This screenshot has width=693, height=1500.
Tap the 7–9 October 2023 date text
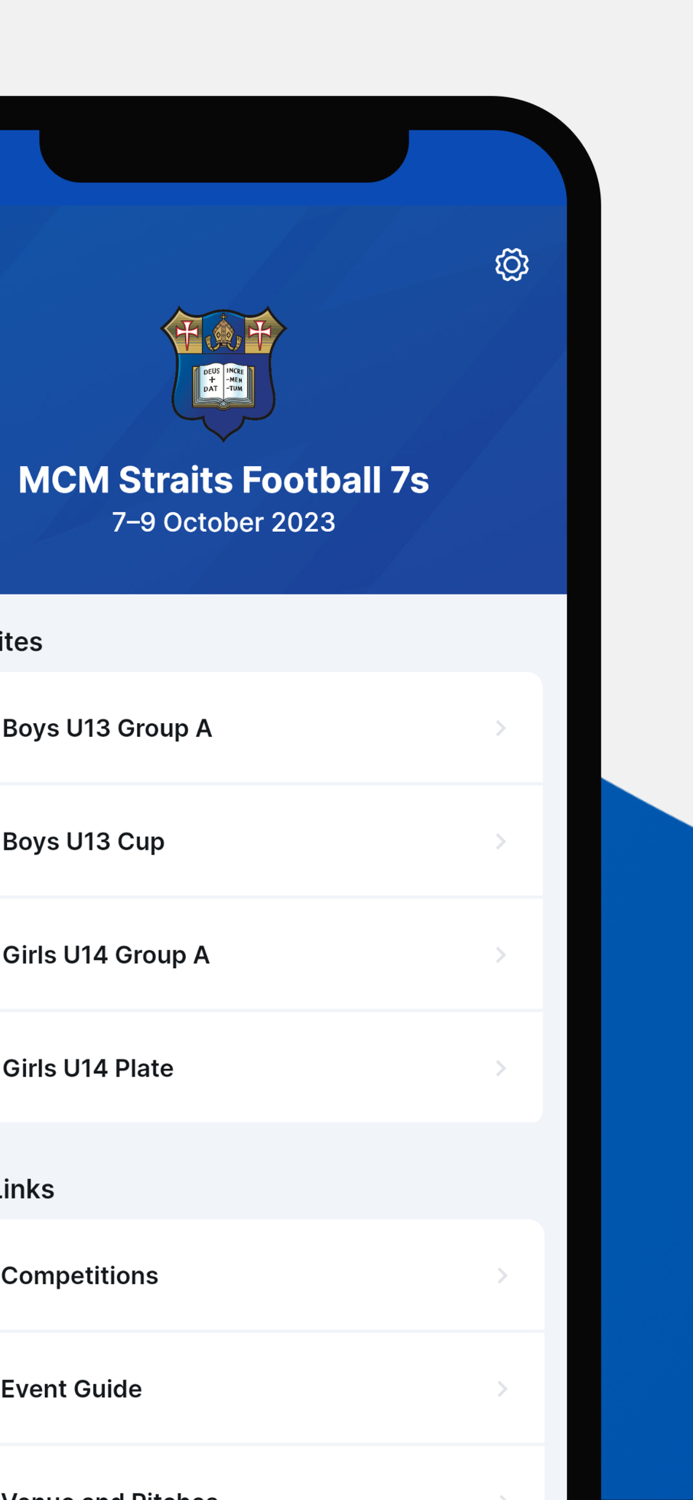224,521
